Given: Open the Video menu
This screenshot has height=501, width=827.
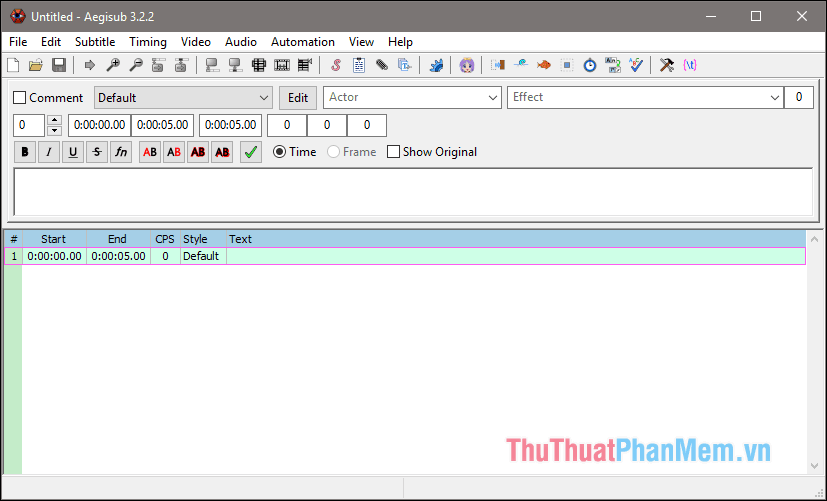Looking at the screenshot, I should point(196,42).
